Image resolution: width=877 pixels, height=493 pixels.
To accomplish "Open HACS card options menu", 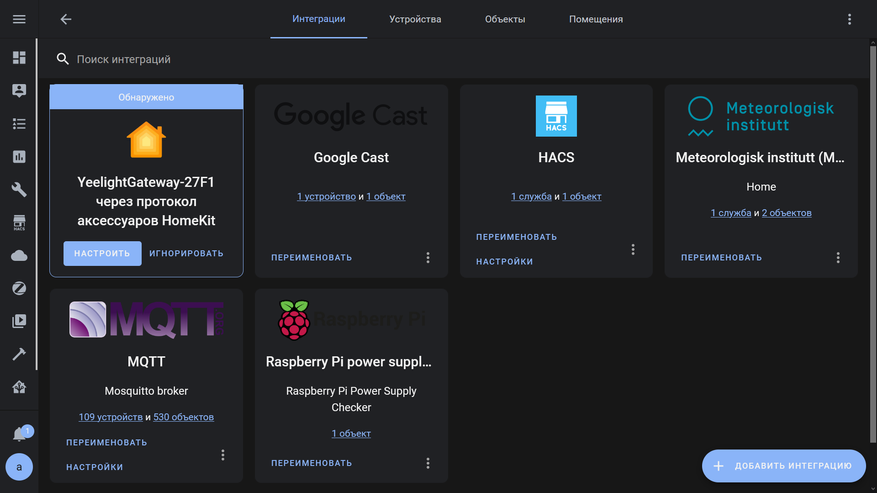I will 633,250.
